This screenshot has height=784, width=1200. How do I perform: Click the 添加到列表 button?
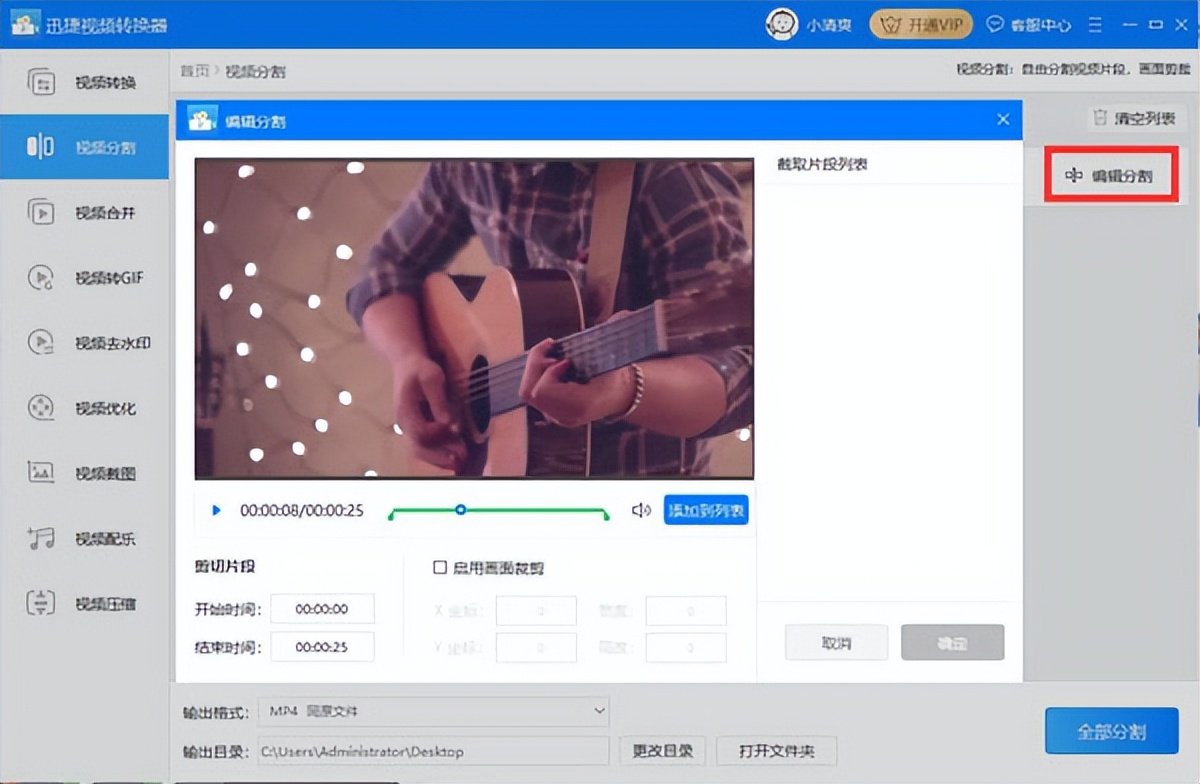click(x=706, y=510)
